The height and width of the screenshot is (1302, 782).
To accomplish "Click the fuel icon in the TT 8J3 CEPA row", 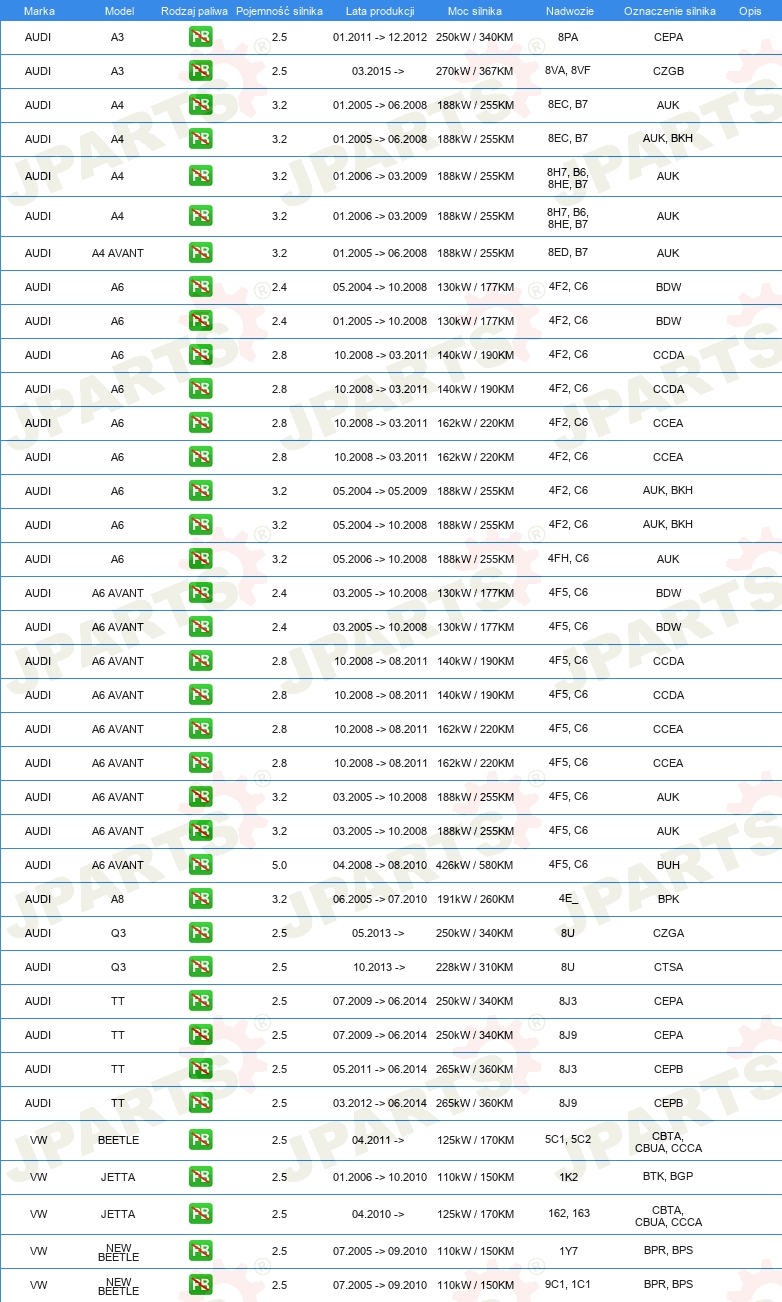I will point(200,1001).
